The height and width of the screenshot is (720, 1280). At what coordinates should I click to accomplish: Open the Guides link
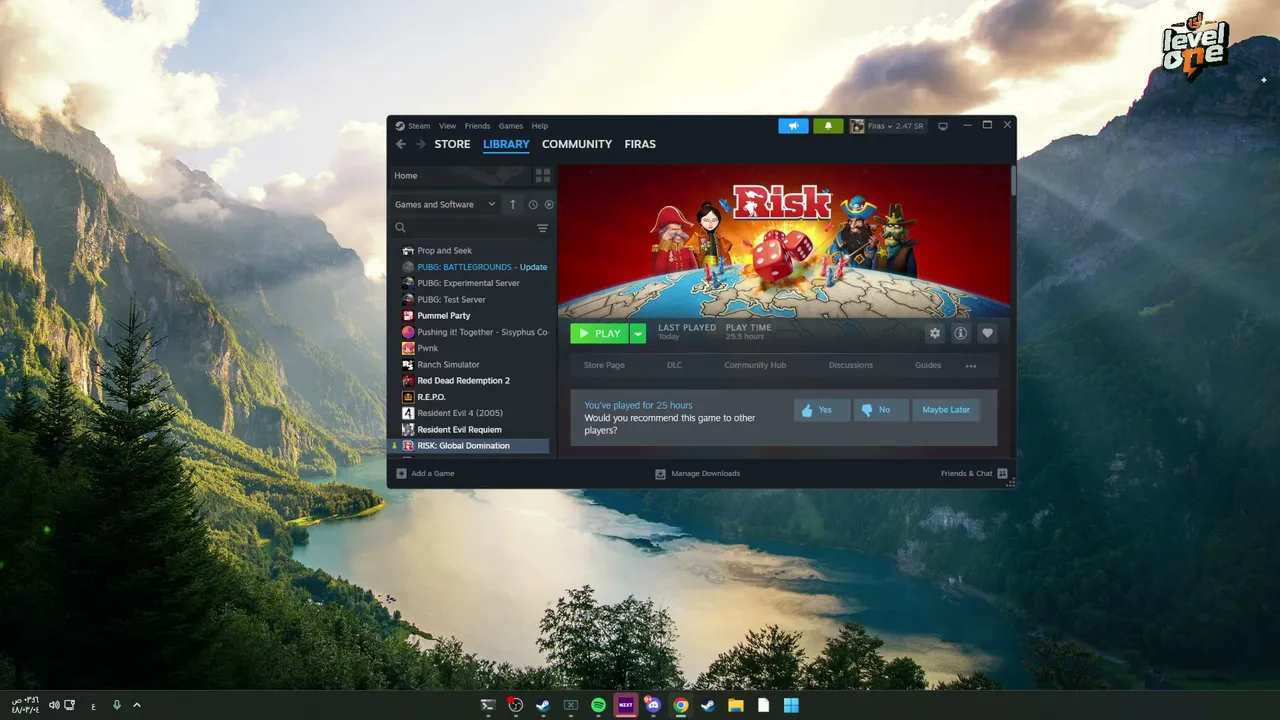tap(928, 366)
